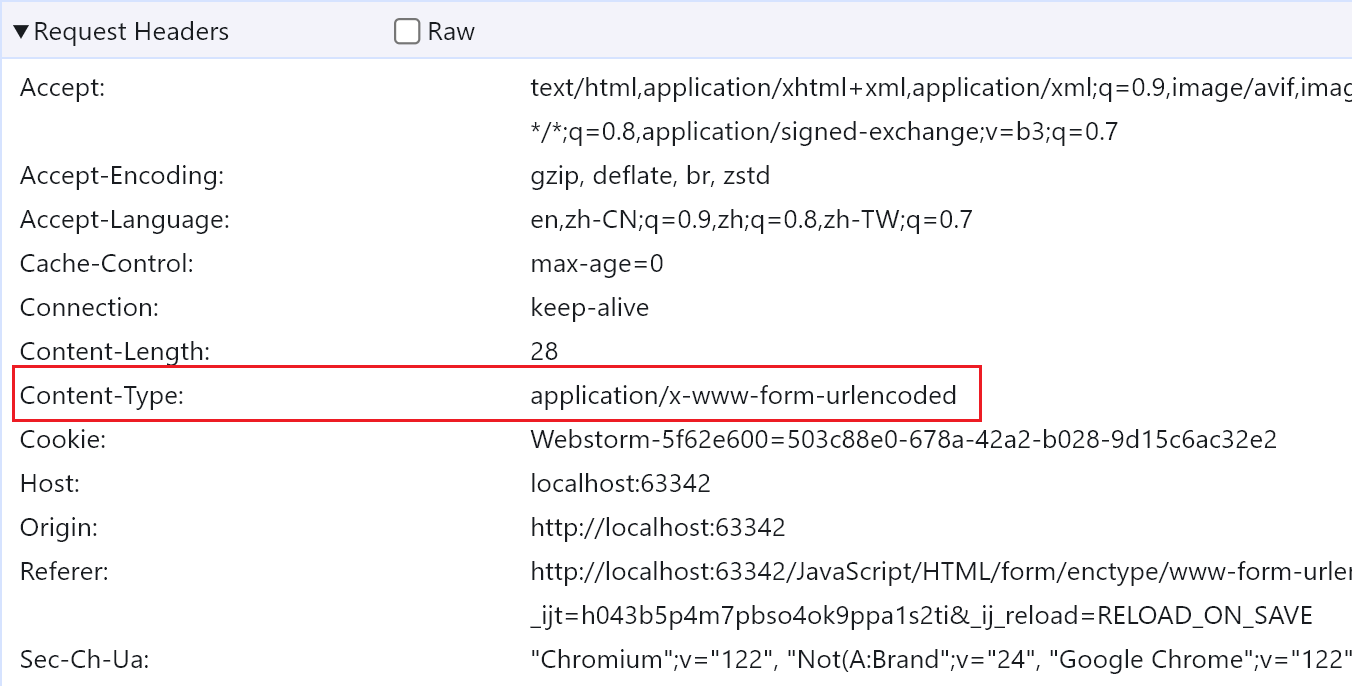Click the application/x-www-form-urlencoded value
1352x686 pixels.
(743, 396)
